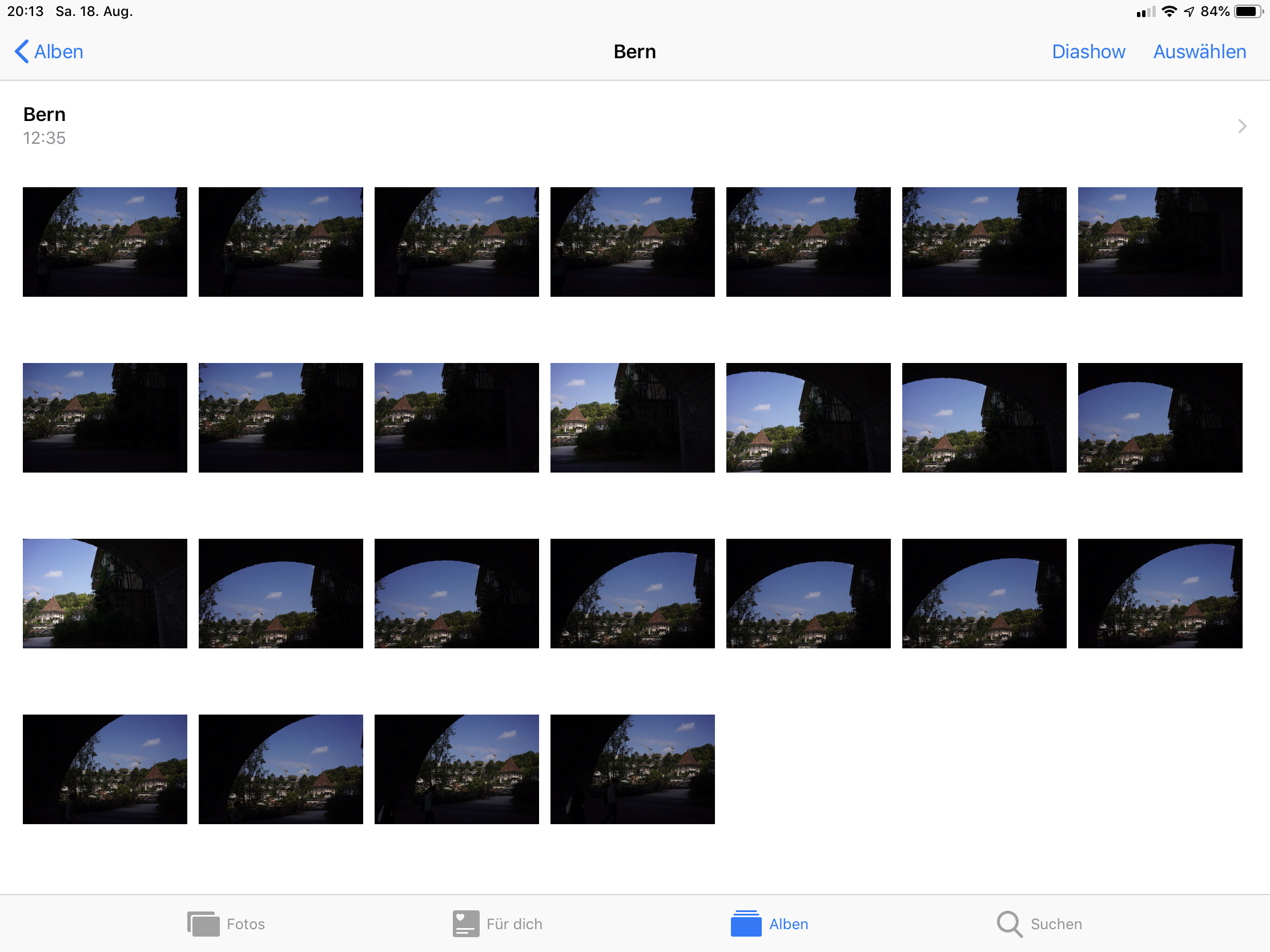Start the Diashow slideshow
This screenshot has height=952, width=1270.
tap(1088, 51)
